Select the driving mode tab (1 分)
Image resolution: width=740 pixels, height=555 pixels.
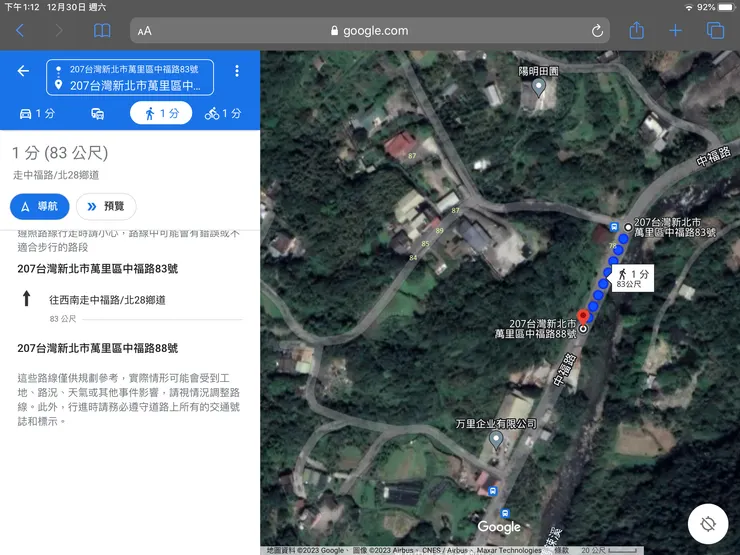(x=37, y=114)
